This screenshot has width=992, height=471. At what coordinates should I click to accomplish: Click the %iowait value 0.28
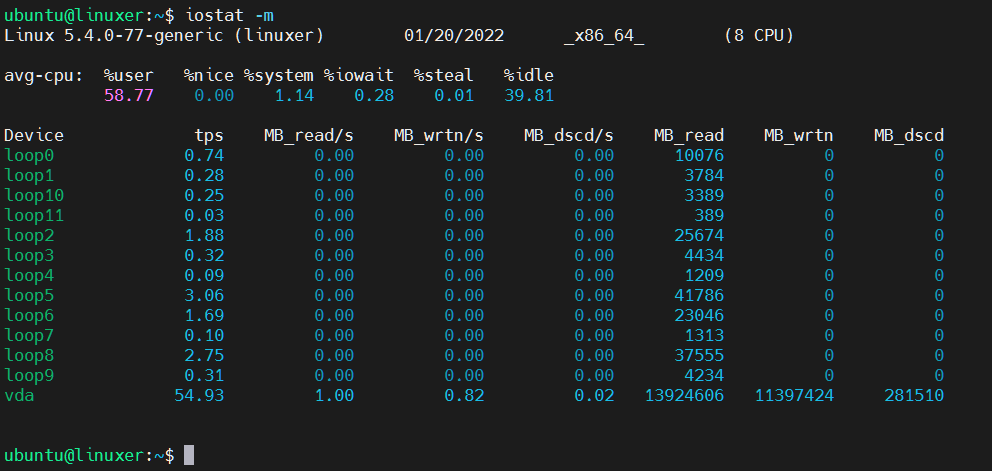coord(374,96)
